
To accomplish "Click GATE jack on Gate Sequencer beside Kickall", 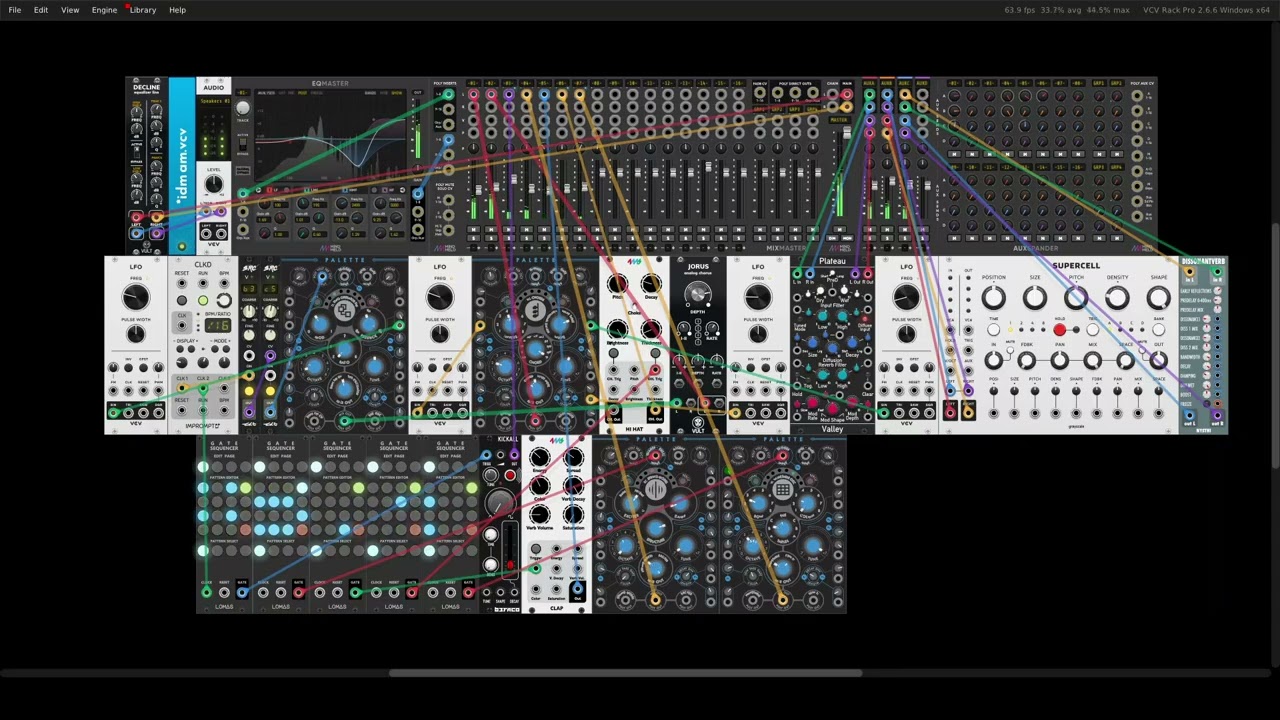I will [x=468, y=592].
